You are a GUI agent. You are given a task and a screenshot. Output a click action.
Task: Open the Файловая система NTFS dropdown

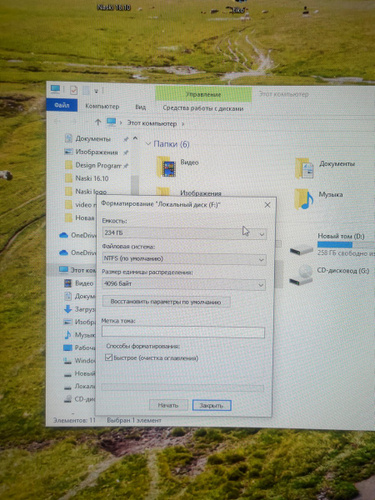184,259
